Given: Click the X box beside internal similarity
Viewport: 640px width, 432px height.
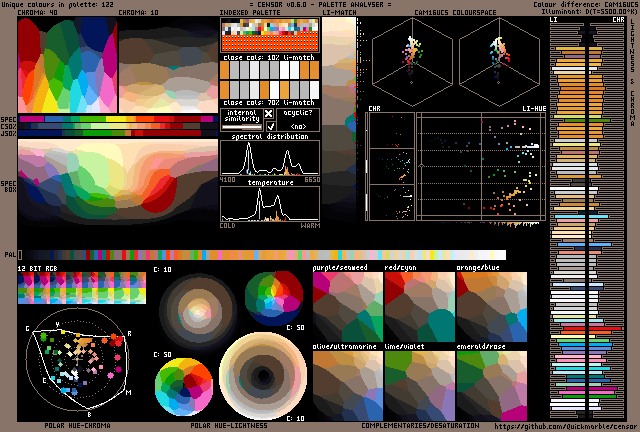Looking at the screenshot, I should pos(268,114).
